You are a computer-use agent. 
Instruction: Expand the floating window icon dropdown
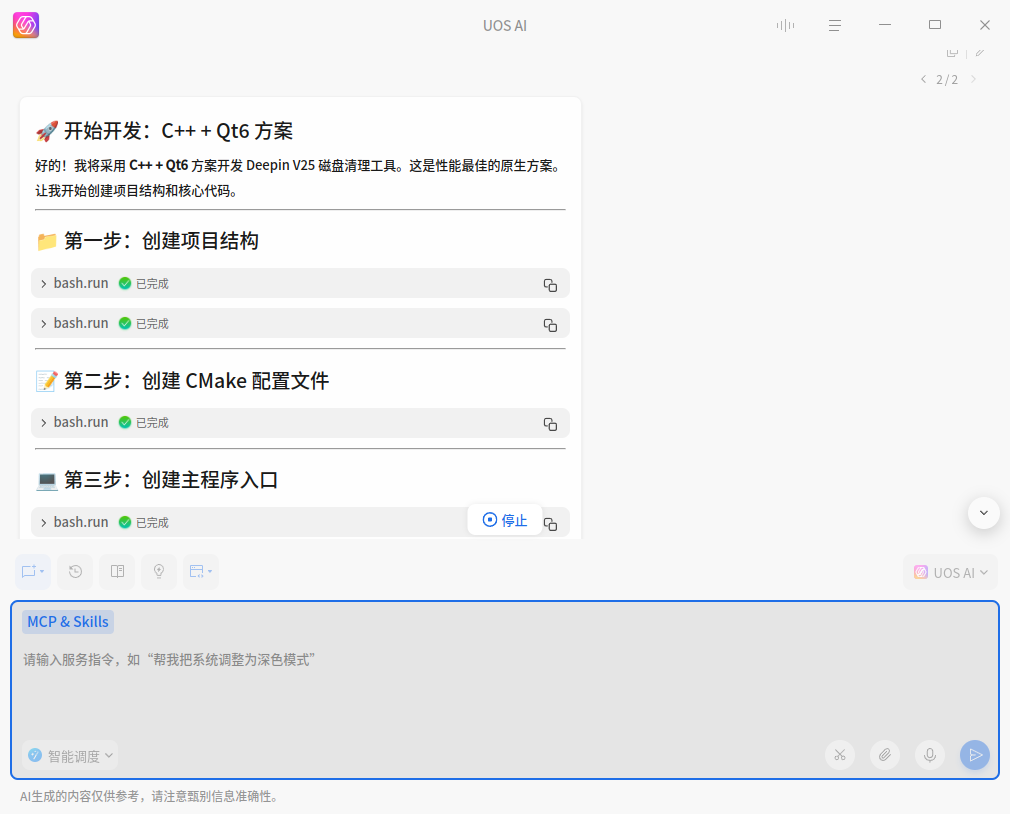(x=200, y=571)
